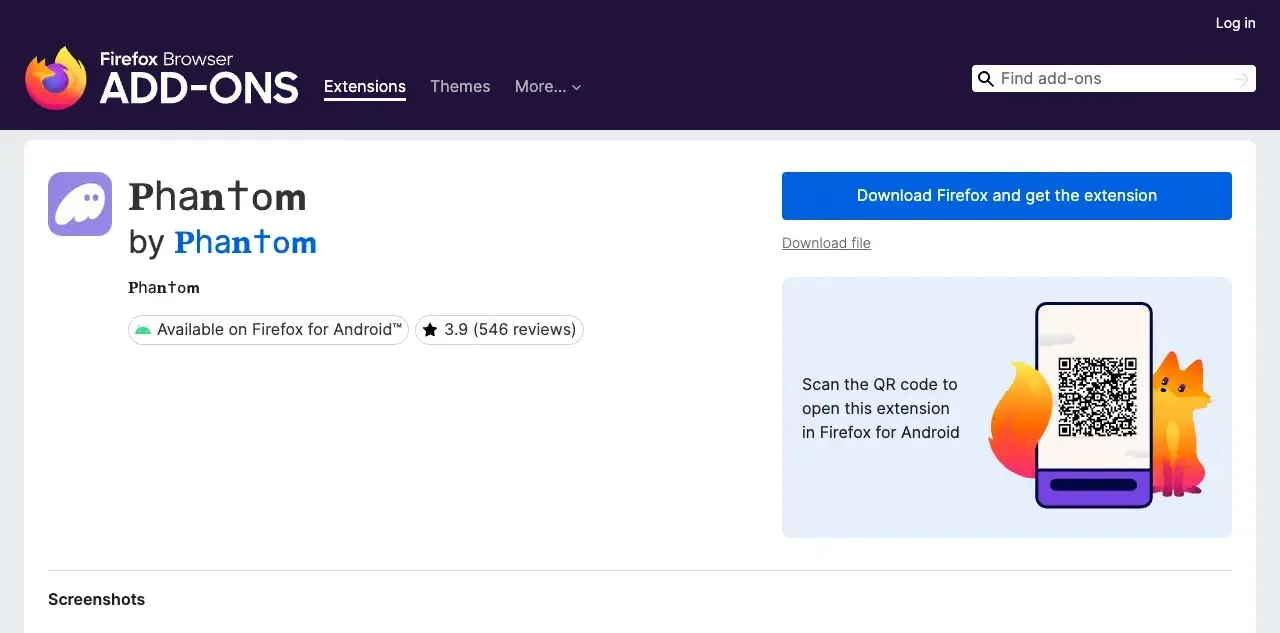Click the Scan the QR code text
Viewport: 1280px width, 633px height.
pos(881,408)
